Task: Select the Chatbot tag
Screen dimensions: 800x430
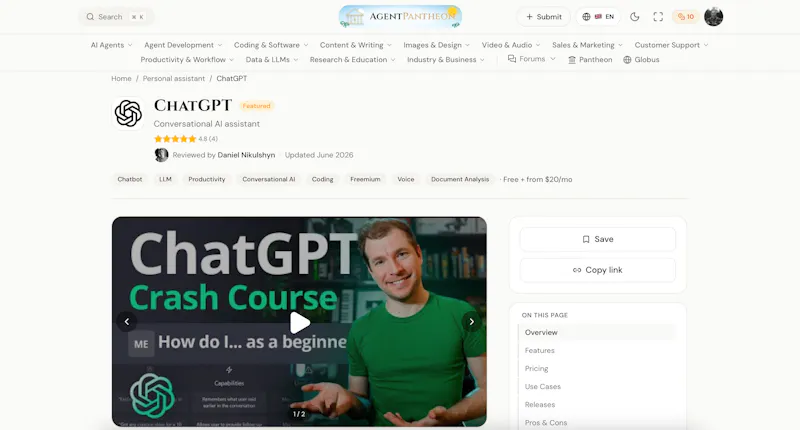Action: click(130, 180)
